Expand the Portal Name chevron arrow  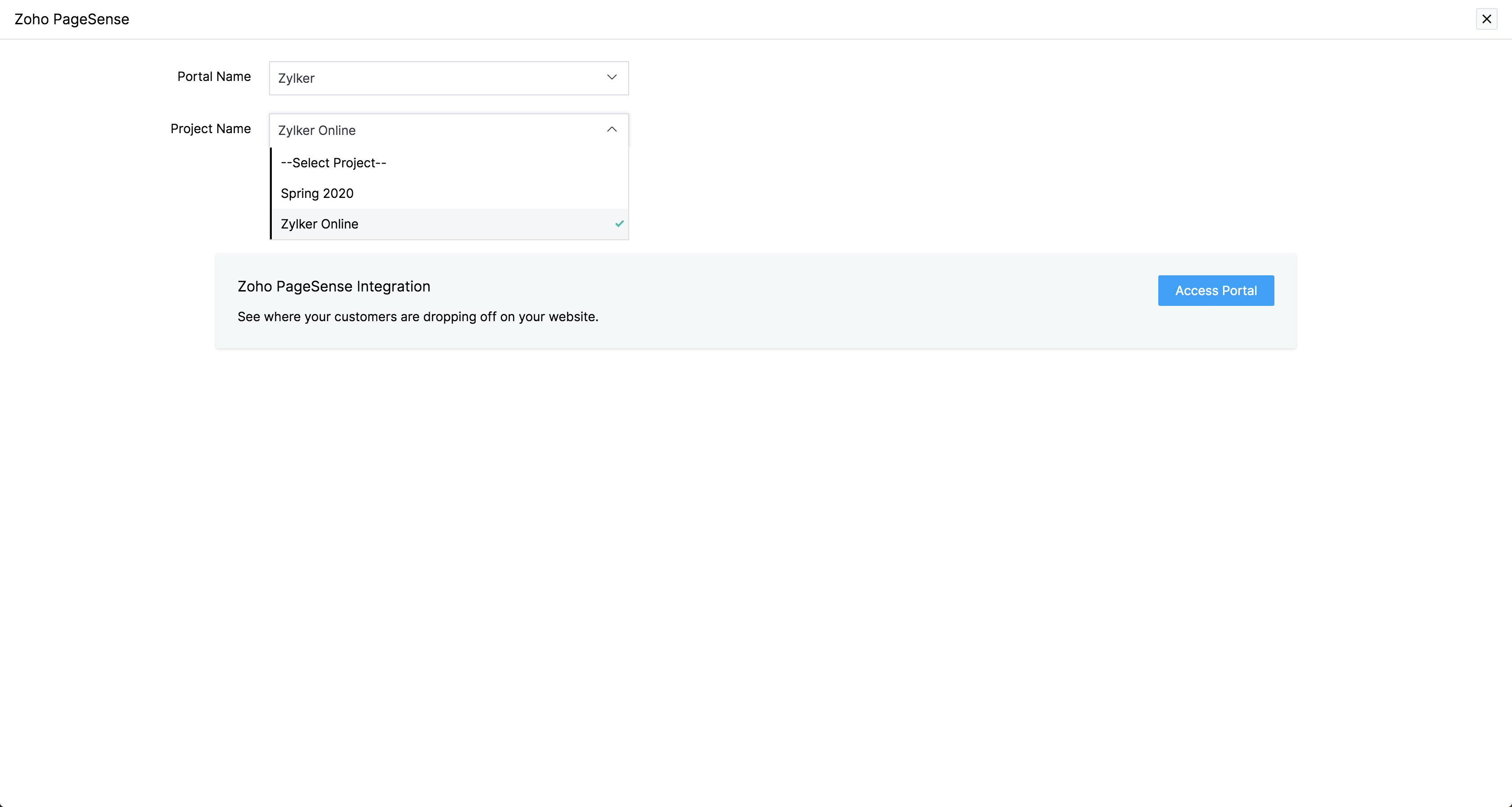(x=612, y=77)
